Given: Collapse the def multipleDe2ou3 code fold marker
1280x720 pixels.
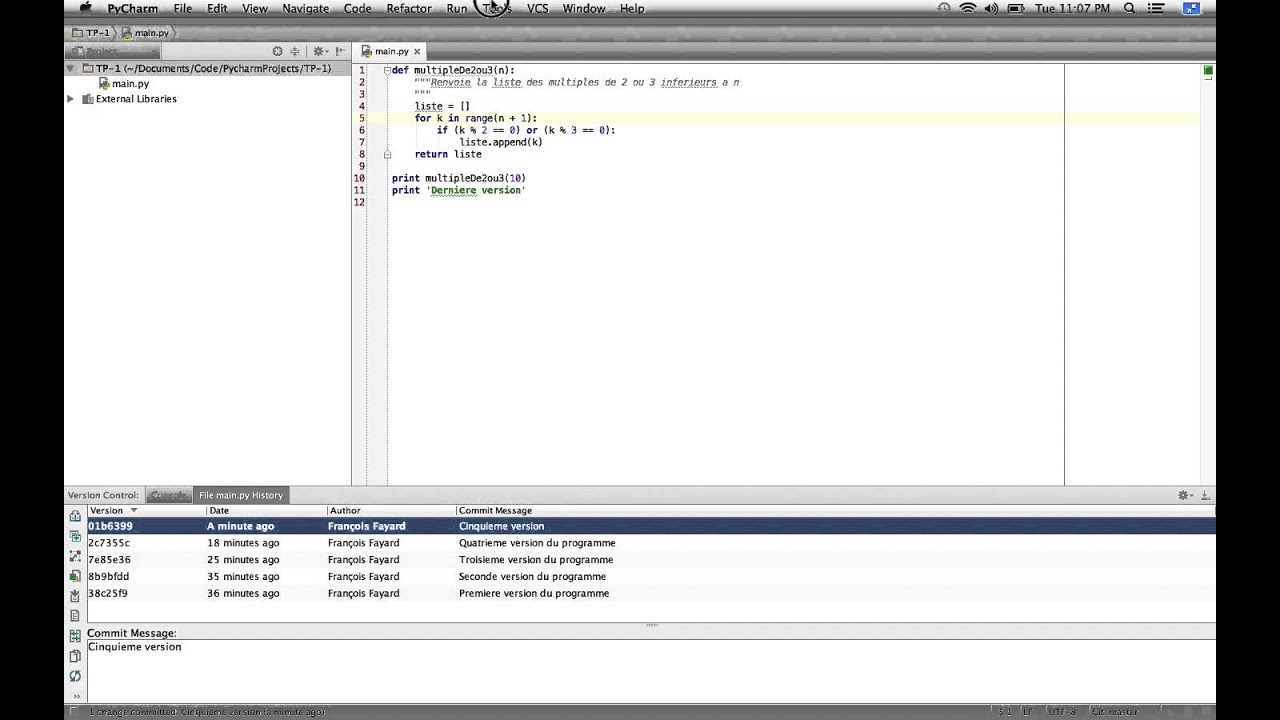Looking at the screenshot, I should pyautogui.click(x=387, y=70).
